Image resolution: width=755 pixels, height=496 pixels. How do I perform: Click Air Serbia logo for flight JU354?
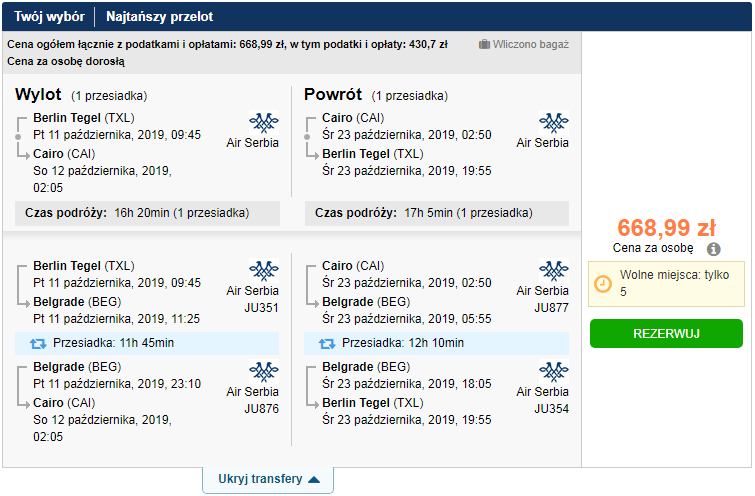point(554,371)
